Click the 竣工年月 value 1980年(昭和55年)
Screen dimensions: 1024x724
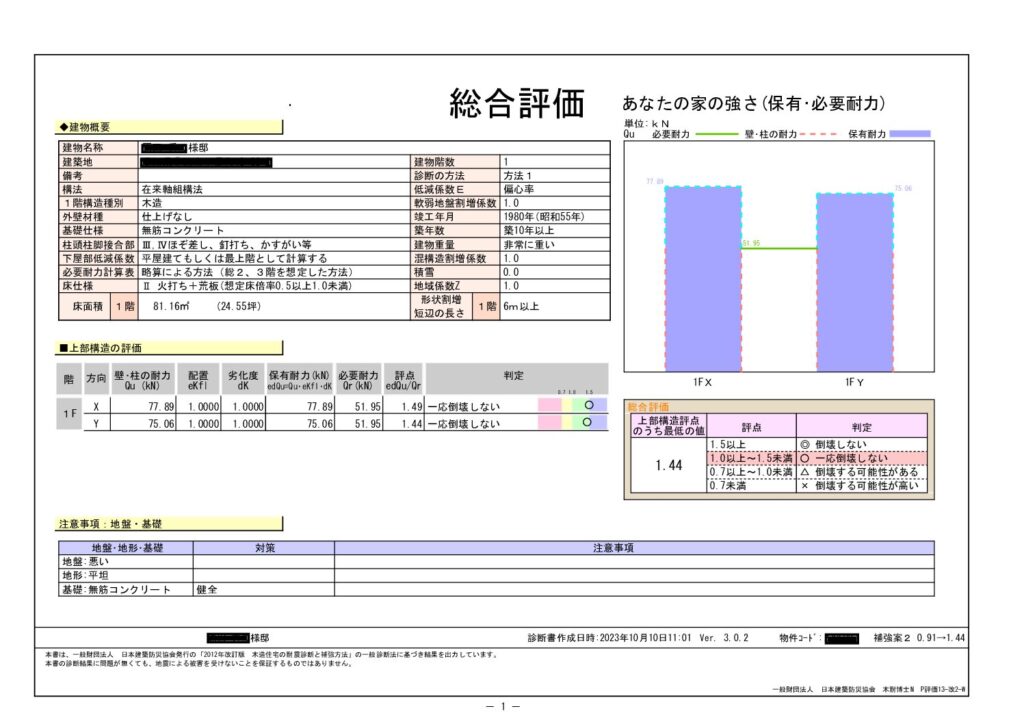(x=543, y=216)
